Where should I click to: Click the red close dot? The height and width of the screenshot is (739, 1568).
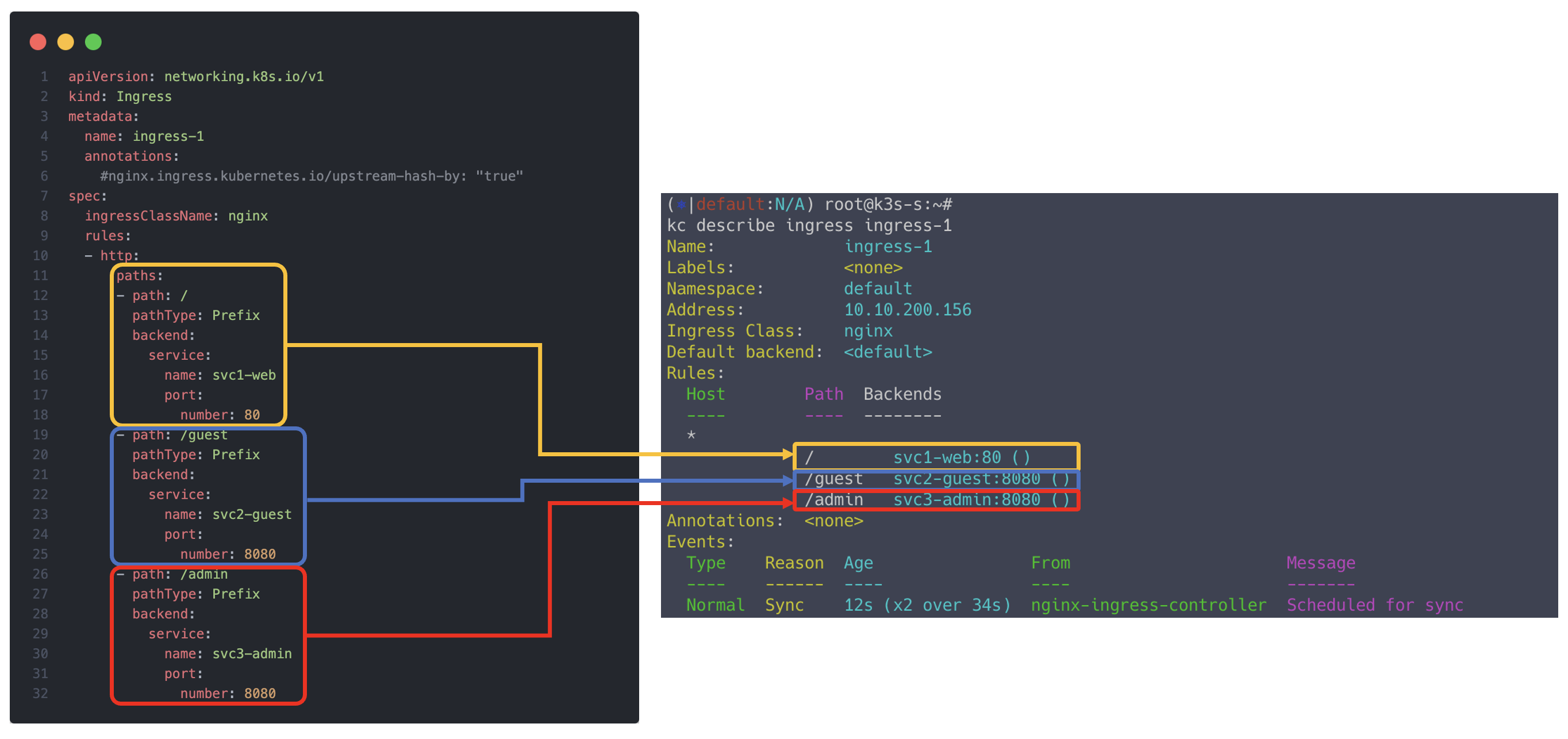point(39,42)
